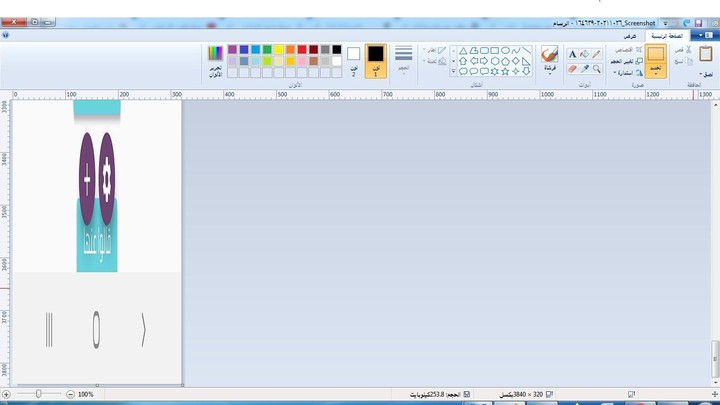
Task: Choose the five-point star shape
Action: 505,72
